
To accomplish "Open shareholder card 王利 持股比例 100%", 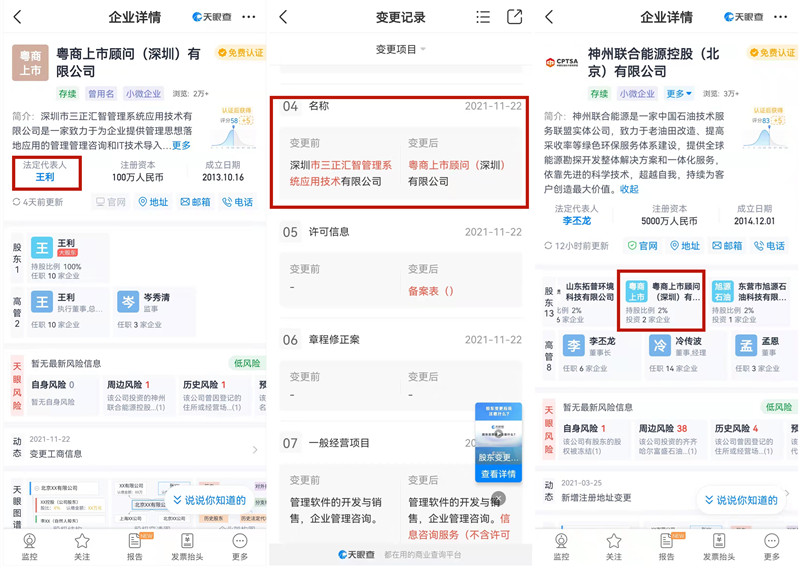I will coord(67,258).
